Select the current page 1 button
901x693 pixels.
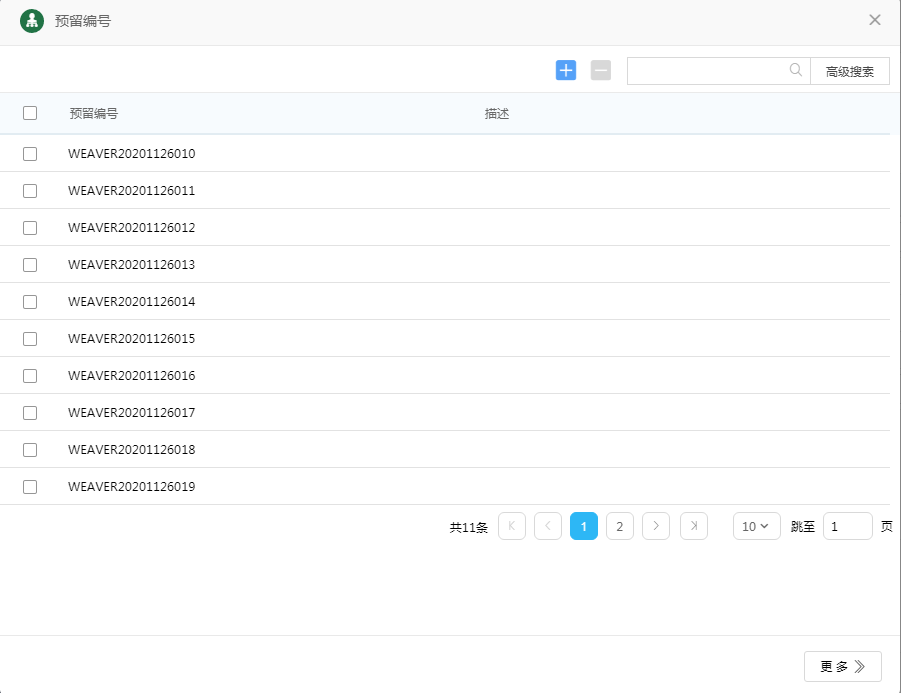click(x=584, y=526)
